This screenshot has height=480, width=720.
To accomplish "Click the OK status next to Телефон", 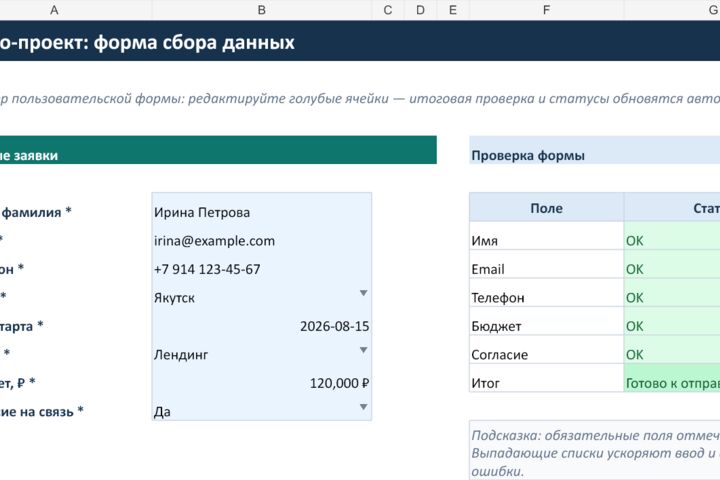I will (672, 293).
